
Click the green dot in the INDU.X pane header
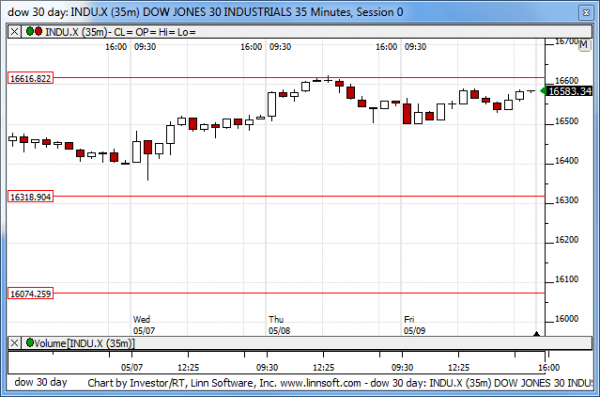tap(30, 31)
